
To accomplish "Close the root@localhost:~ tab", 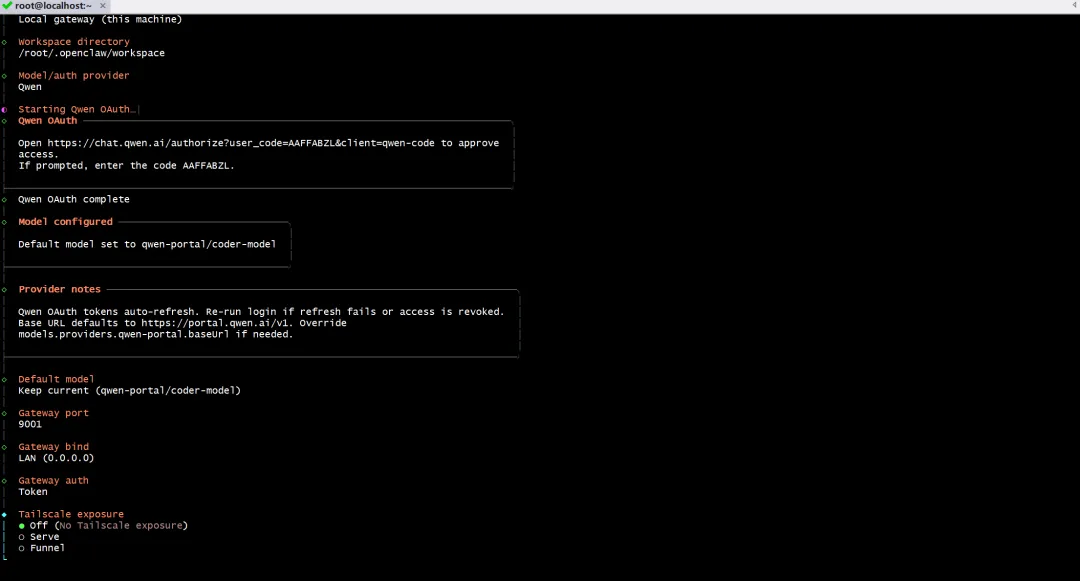I will click(103, 6).
